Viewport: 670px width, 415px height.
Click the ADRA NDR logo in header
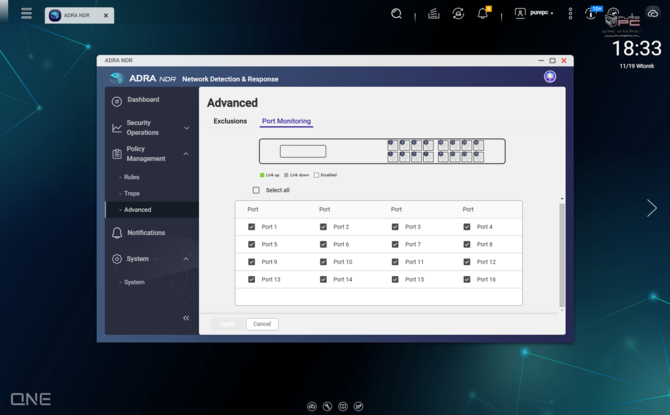click(143, 79)
